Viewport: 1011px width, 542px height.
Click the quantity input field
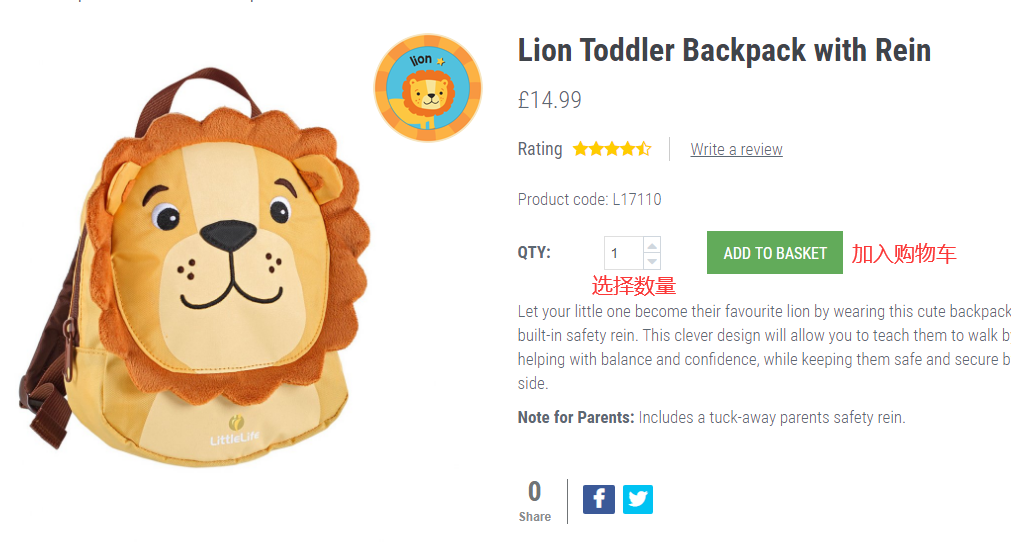(x=622, y=253)
